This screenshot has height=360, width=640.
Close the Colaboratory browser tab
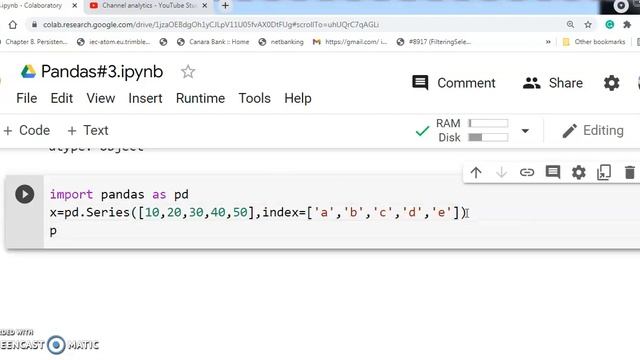pyautogui.click(x=75, y=6)
